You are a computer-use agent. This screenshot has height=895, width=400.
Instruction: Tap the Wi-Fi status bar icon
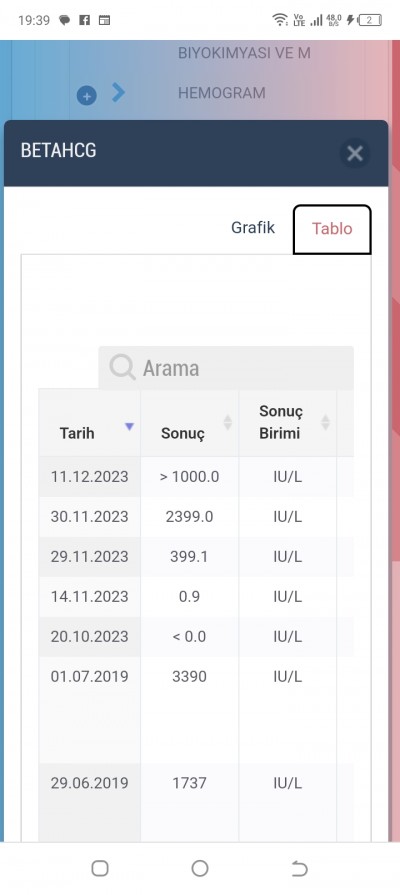280,21
